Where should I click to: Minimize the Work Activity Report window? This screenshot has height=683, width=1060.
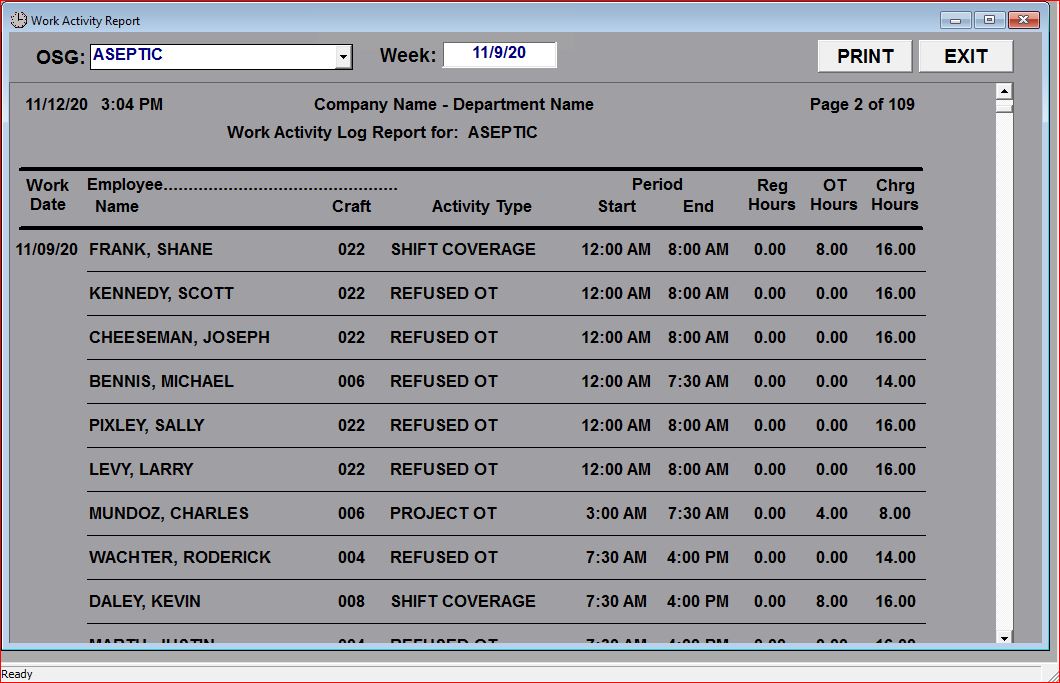tap(955, 20)
